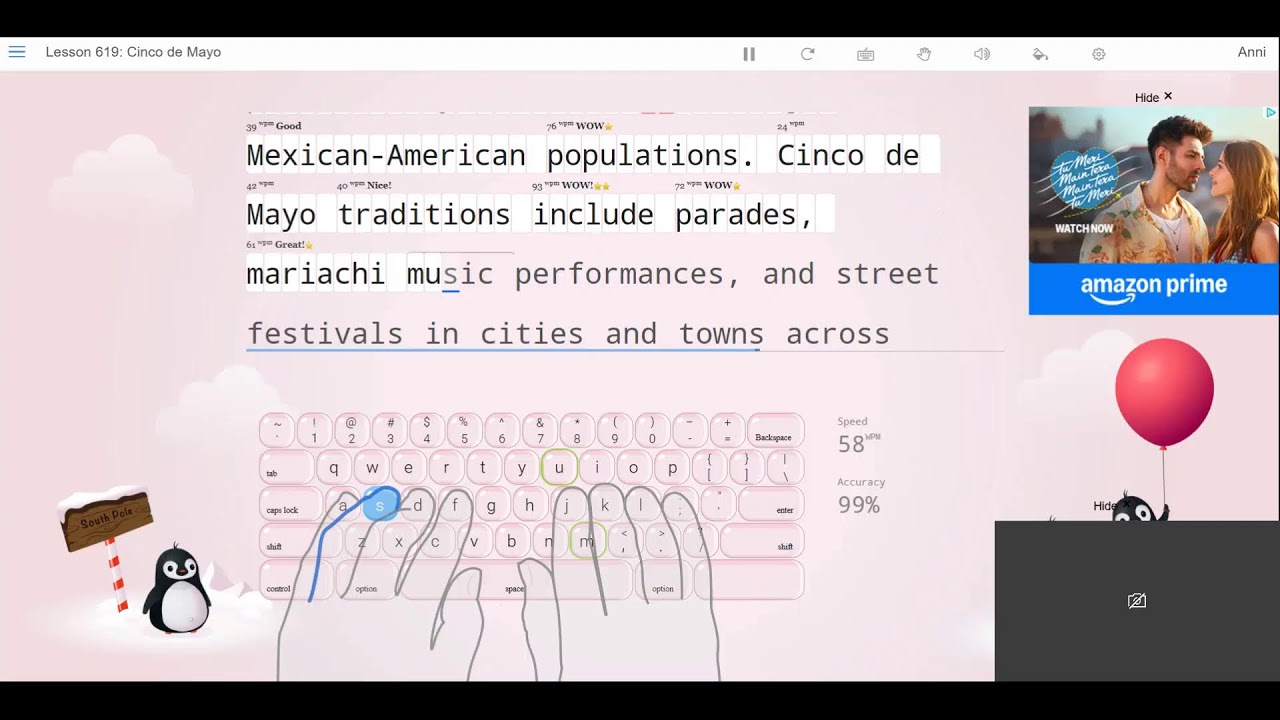
Task: Click the Speed 58 WPM readout
Action: coord(859,437)
